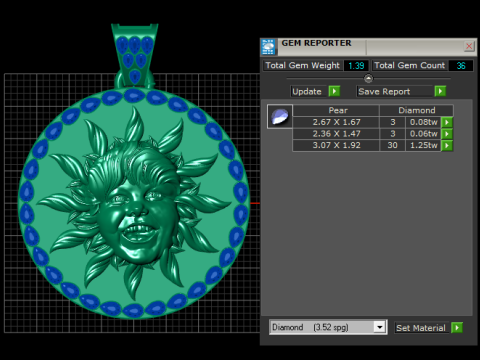Viewport: 480px width, 360px height.
Task: Click the count cell showing 30
Action: pyautogui.click(x=393, y=146)
